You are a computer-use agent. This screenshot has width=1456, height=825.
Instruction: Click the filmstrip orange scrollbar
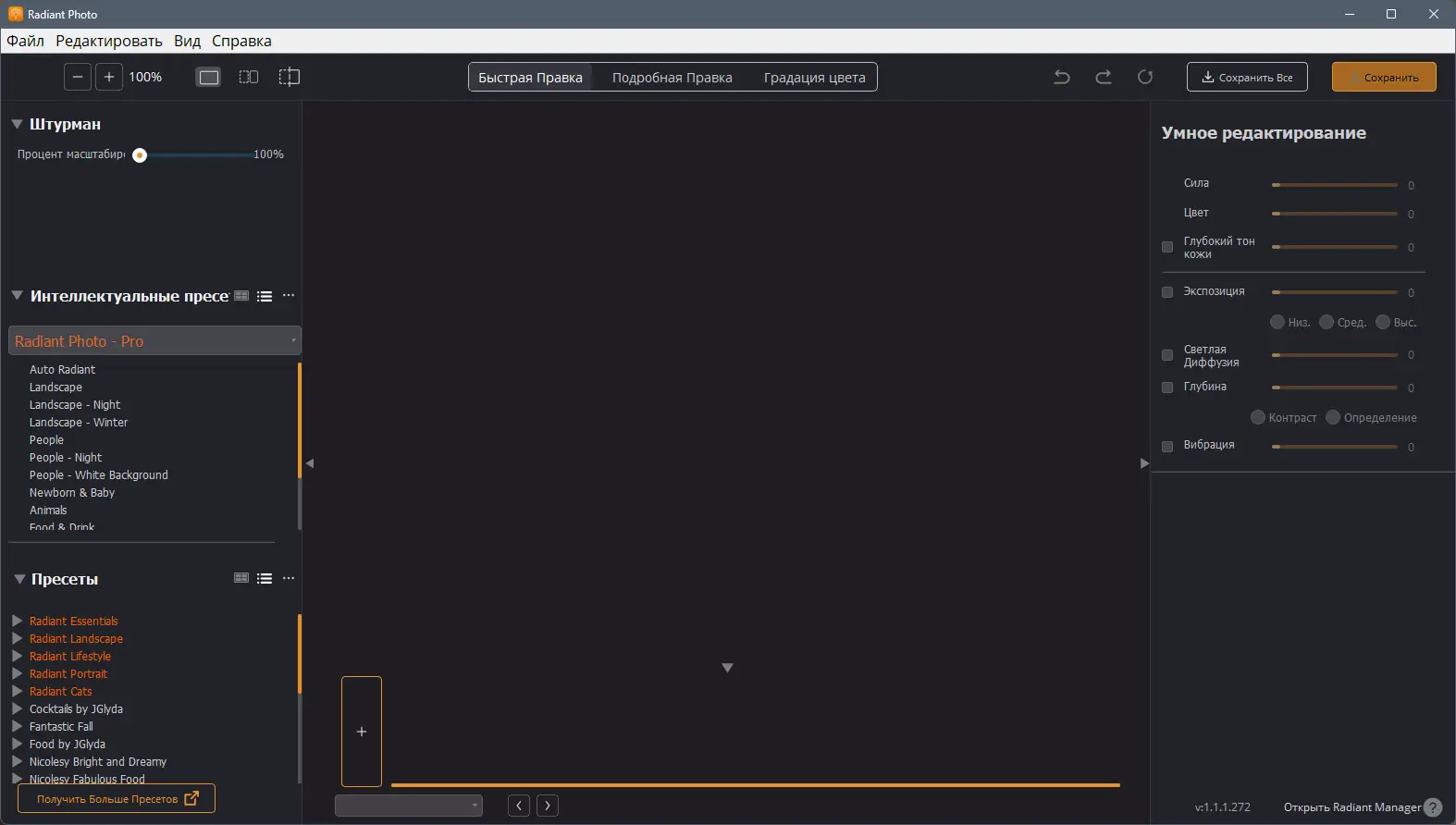point(756,785)
